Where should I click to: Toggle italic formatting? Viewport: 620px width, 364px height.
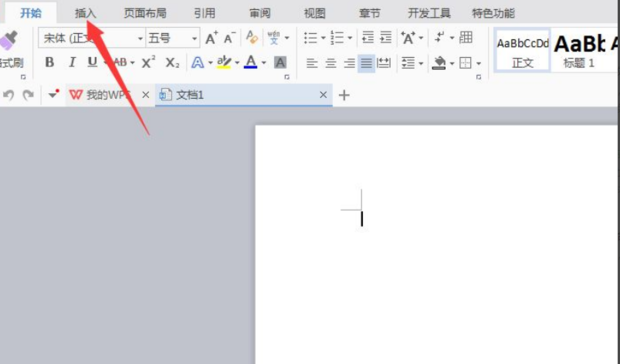tap(72, 62)
